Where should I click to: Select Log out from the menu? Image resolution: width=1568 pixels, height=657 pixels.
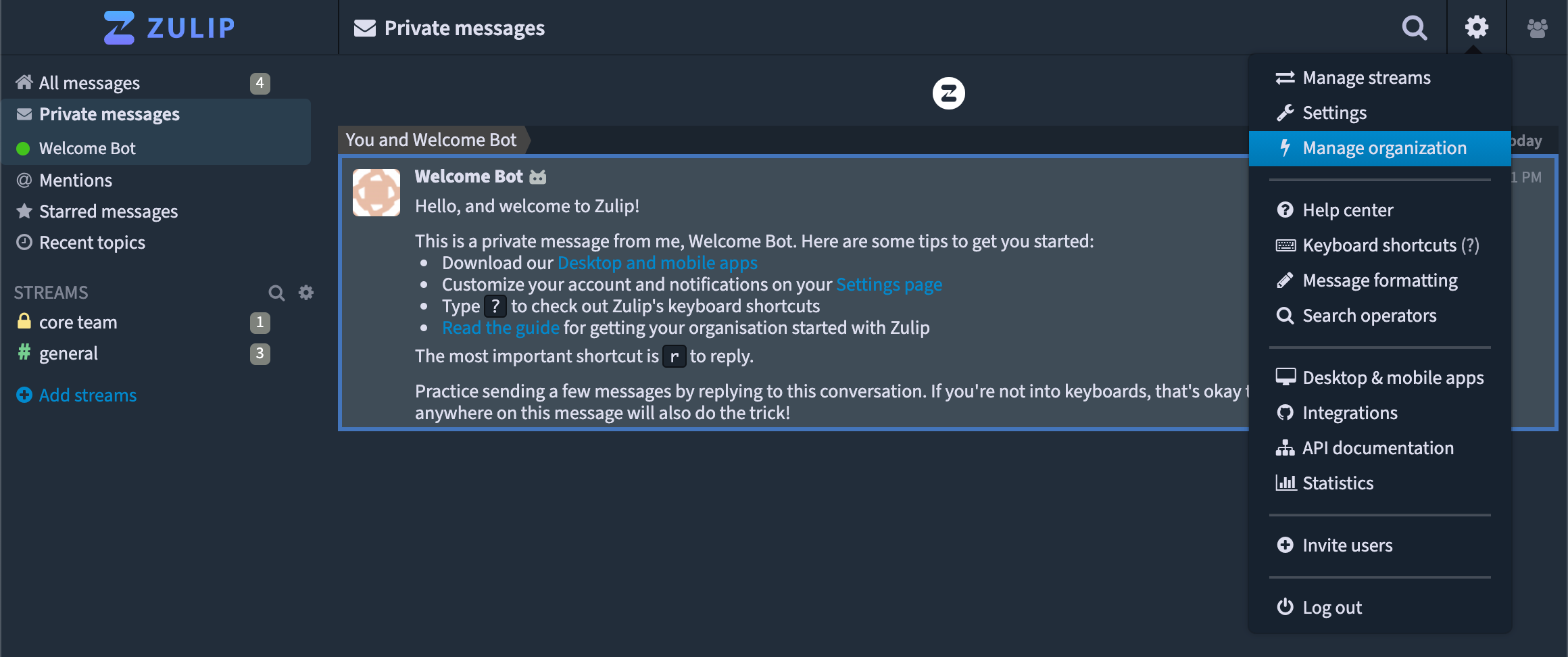[x=1331, y=608]
